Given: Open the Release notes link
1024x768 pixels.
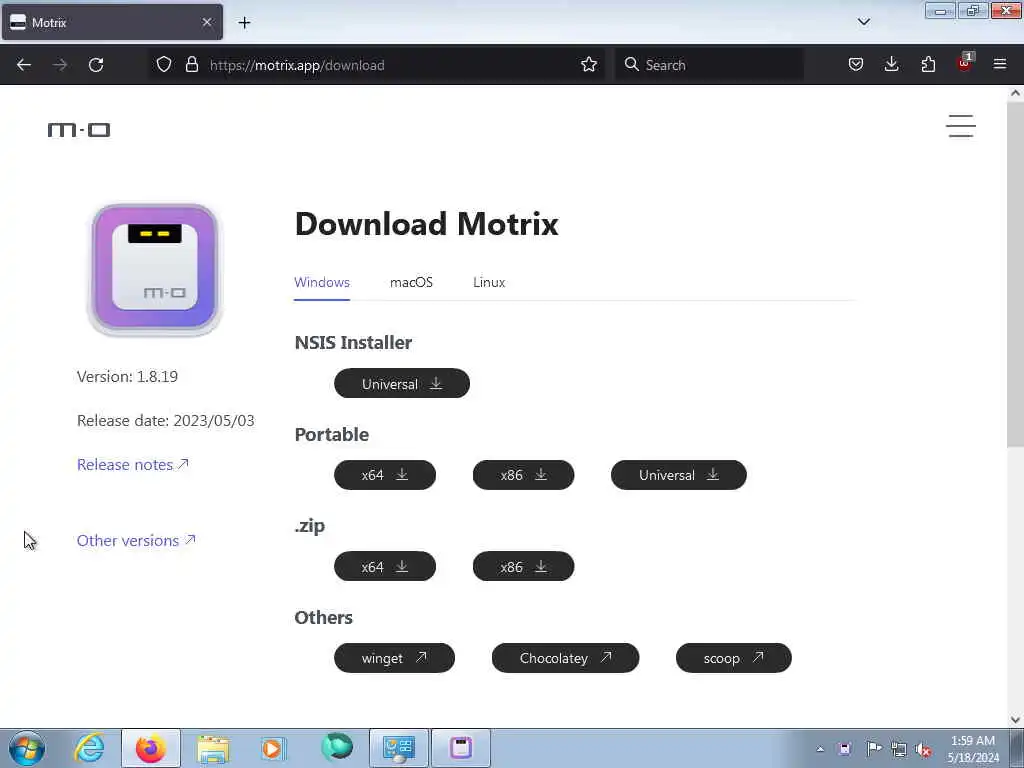Looking at the screenshot, I should pos(133,464).
